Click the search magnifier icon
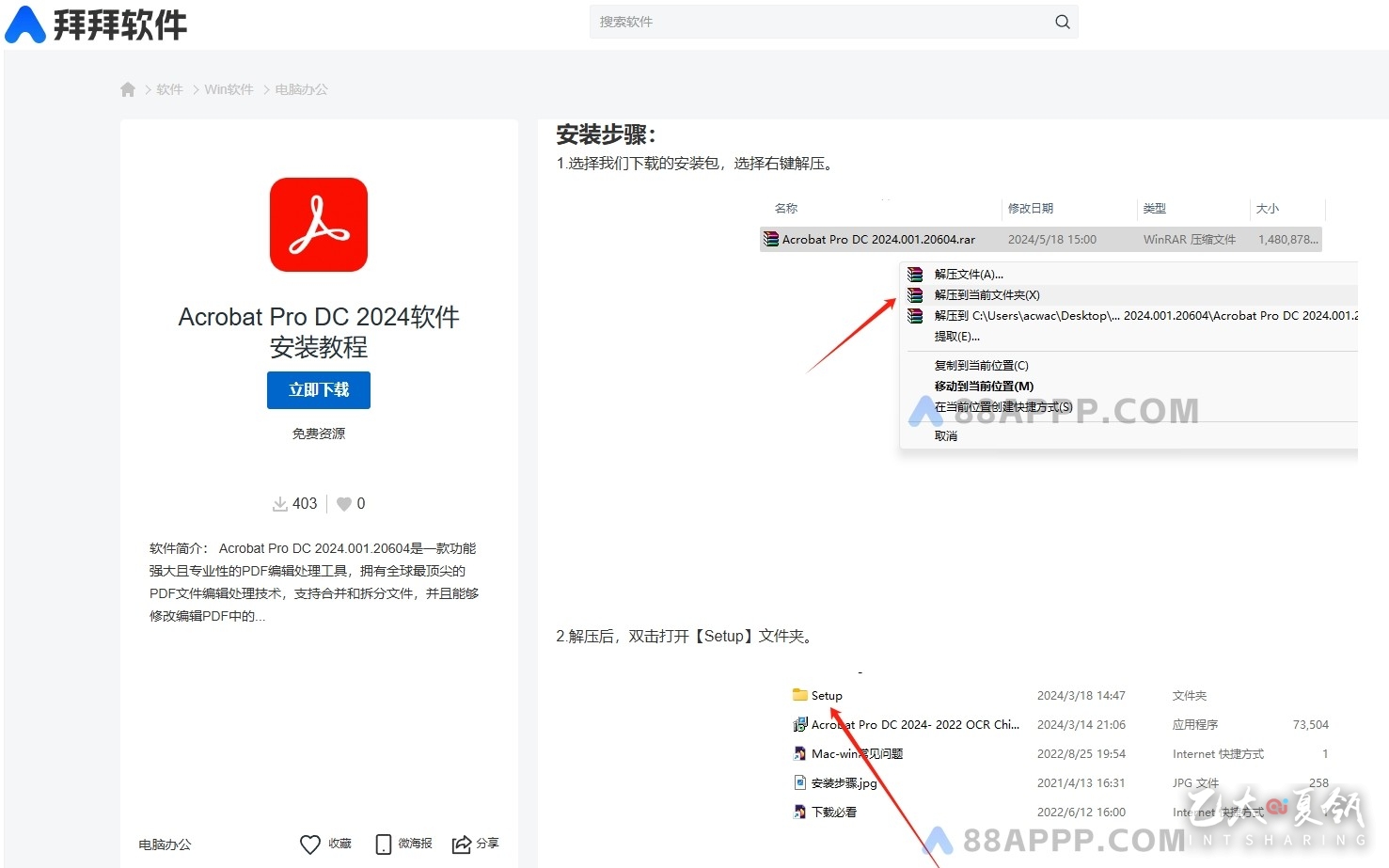 [1062, 22]
